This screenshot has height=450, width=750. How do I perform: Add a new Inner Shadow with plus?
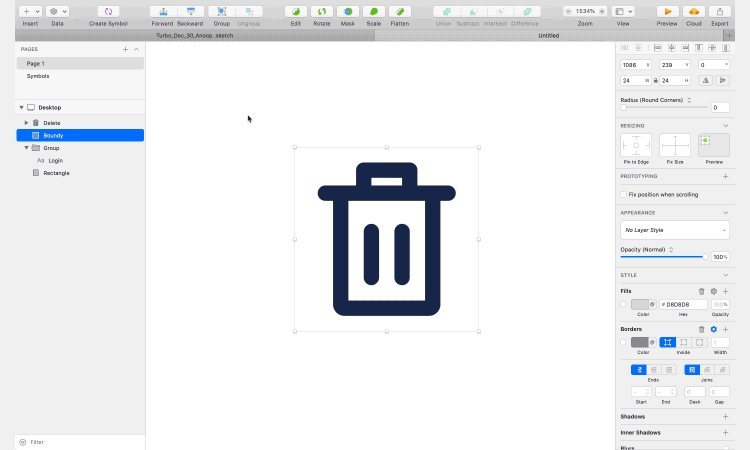tap(726, 432)
